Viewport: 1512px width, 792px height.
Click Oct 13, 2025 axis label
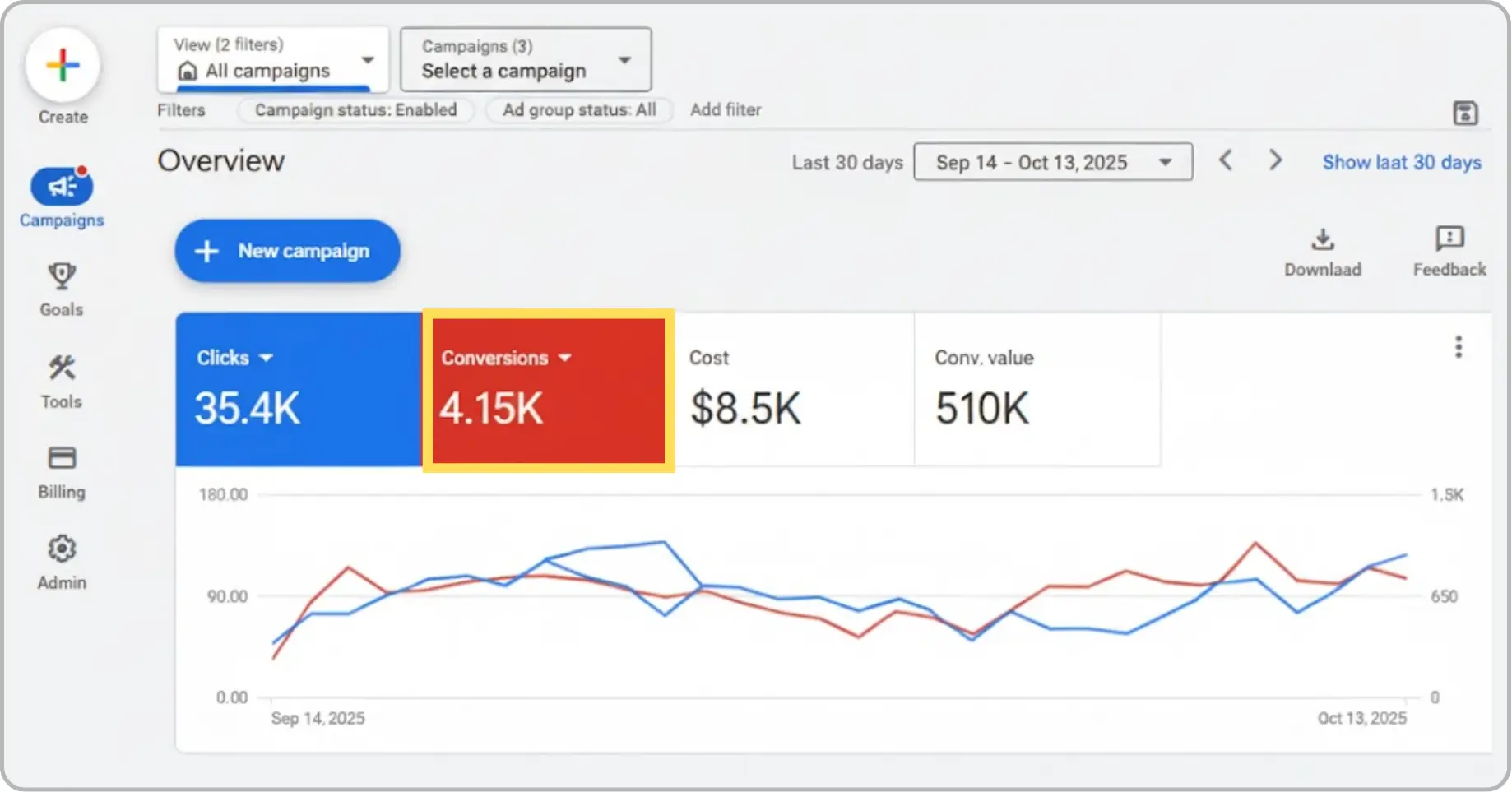coord(1362,718)
